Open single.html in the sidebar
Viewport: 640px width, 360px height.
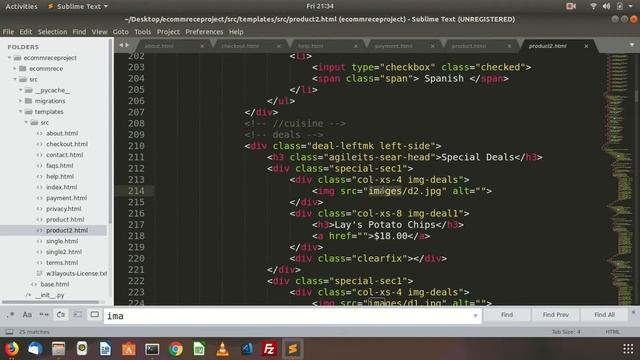point(62,241)
